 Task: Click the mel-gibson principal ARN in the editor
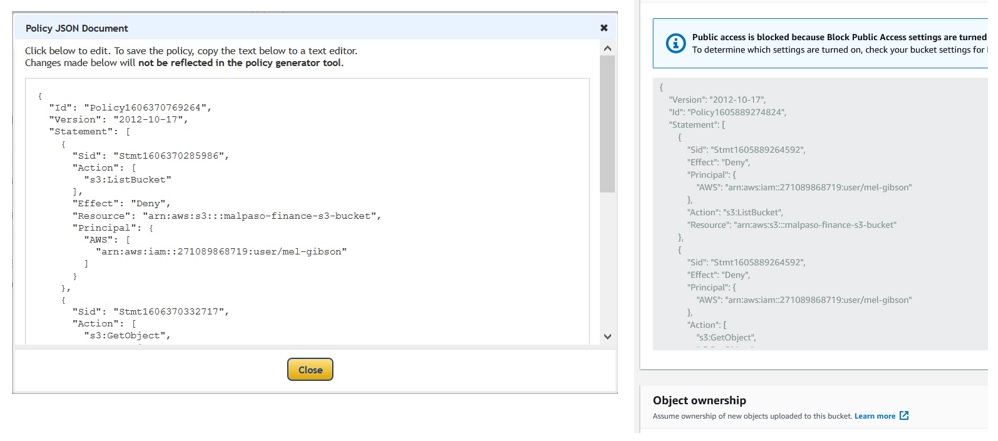(220, 251)
